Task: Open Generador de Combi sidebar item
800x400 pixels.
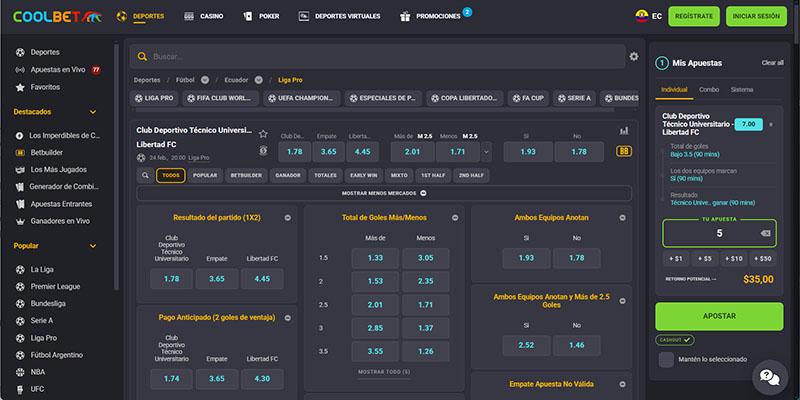Action: 57,187
